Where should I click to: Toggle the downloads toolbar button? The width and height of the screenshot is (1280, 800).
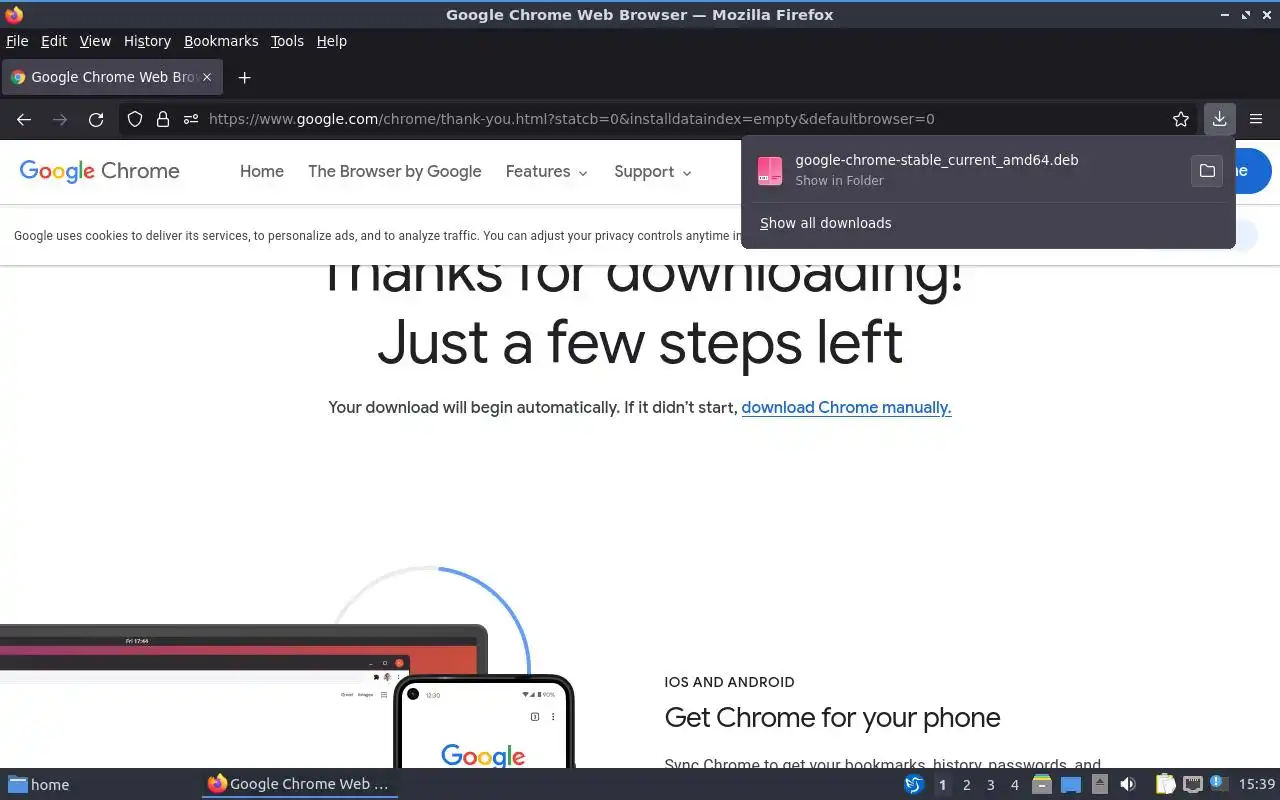[x=1219, y=119]
